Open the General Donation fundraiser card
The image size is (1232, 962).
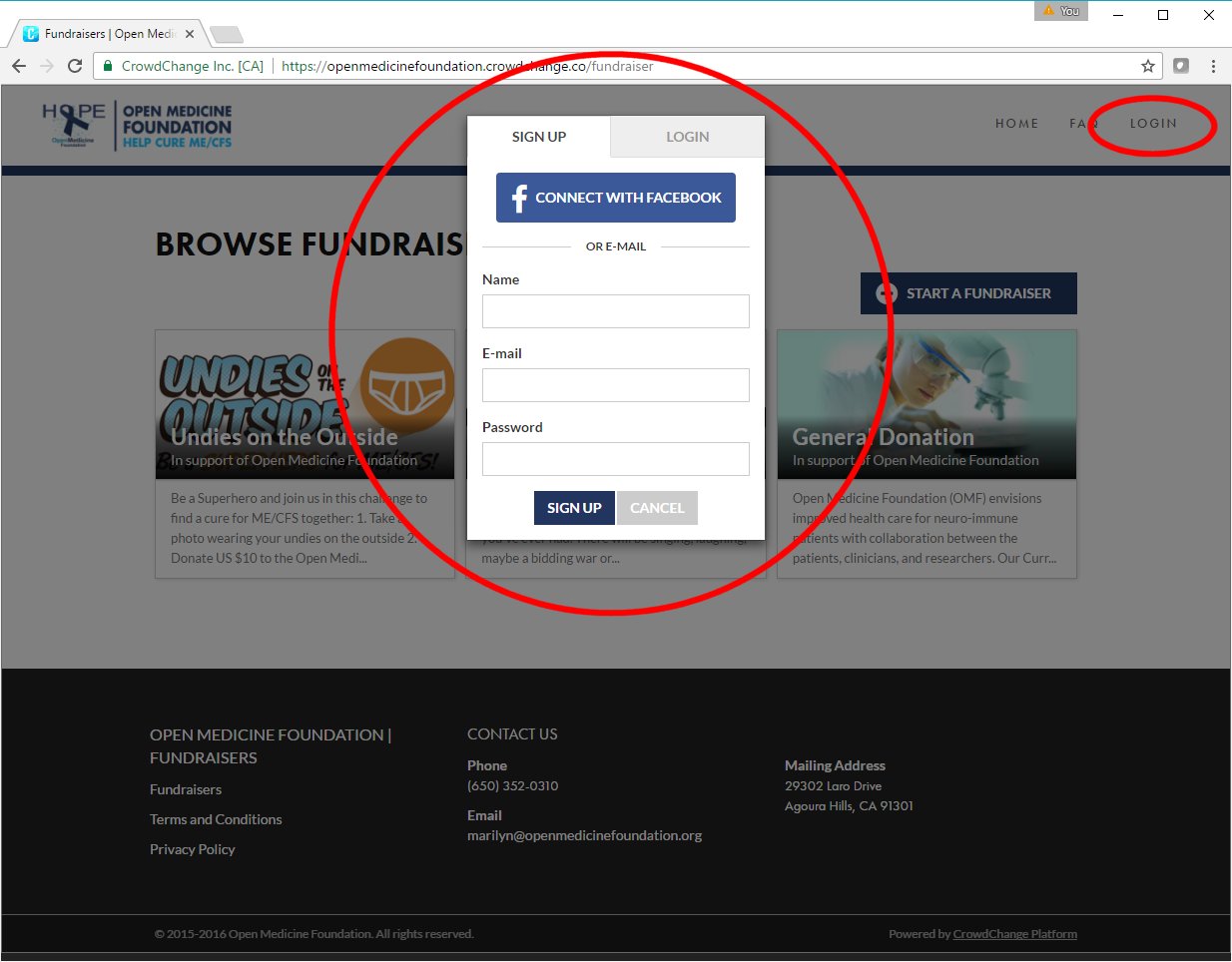click(927, 454)
